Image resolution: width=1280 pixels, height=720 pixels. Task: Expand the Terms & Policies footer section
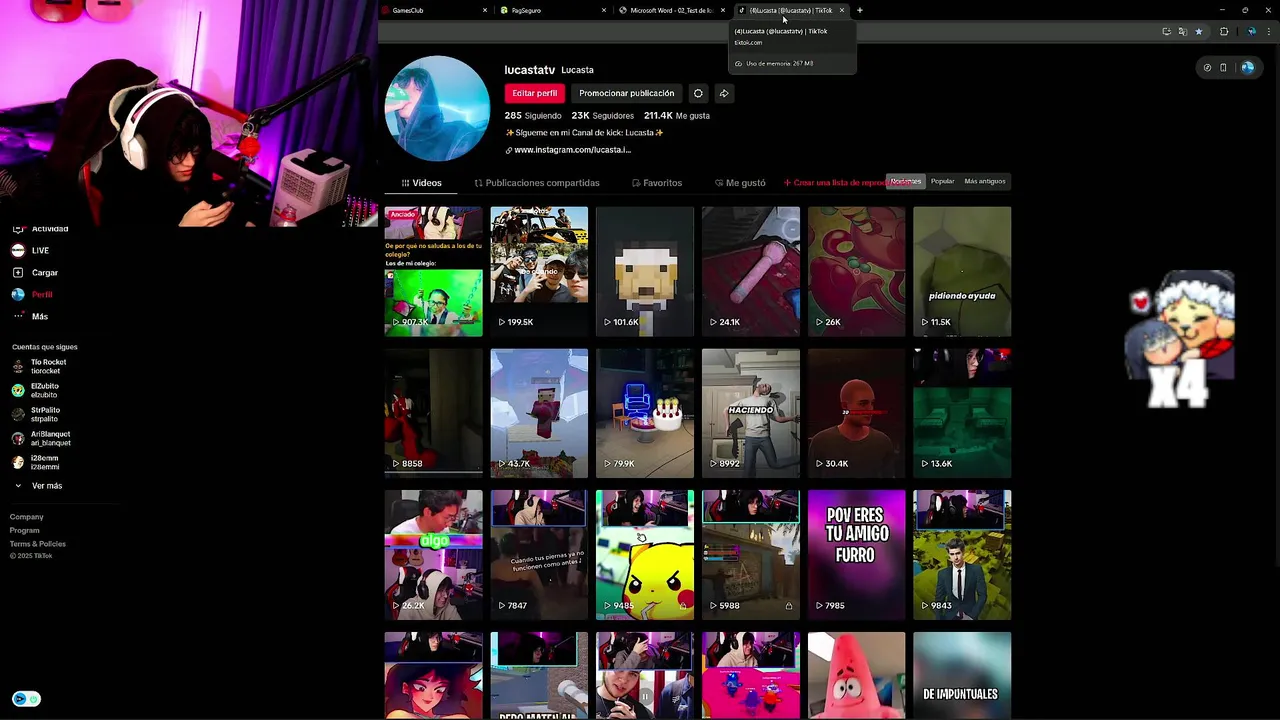pyautogui.click(x=38, y=544)
